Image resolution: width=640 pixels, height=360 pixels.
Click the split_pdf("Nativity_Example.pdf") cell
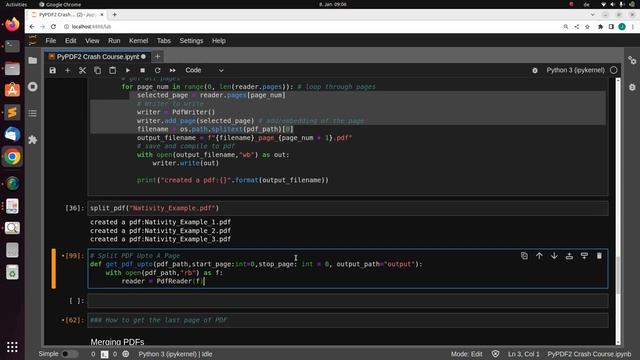pos(348,208)
